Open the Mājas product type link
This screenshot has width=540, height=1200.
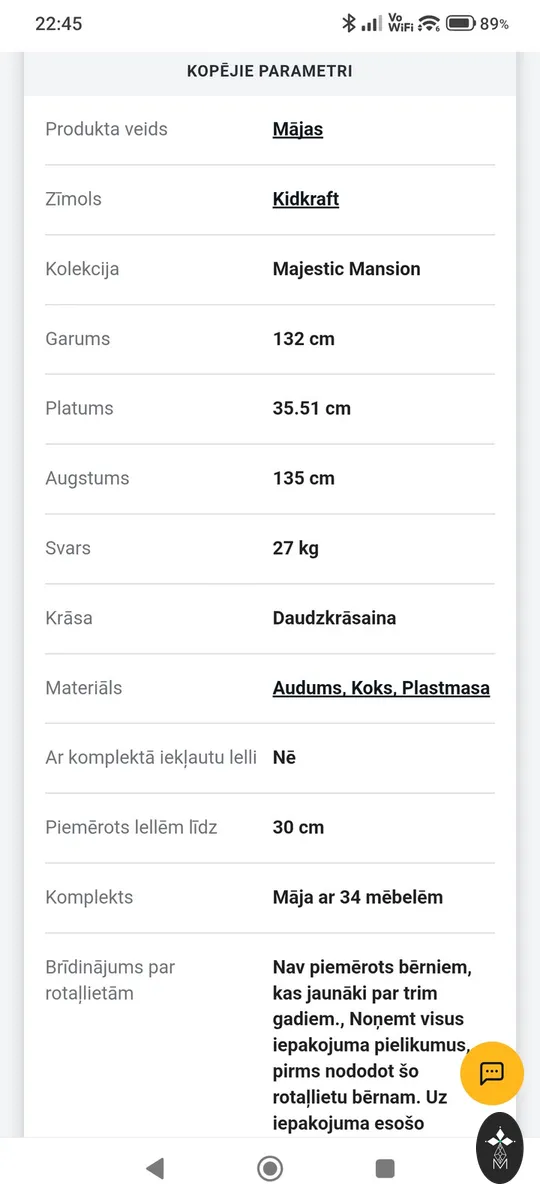point(298,129)
